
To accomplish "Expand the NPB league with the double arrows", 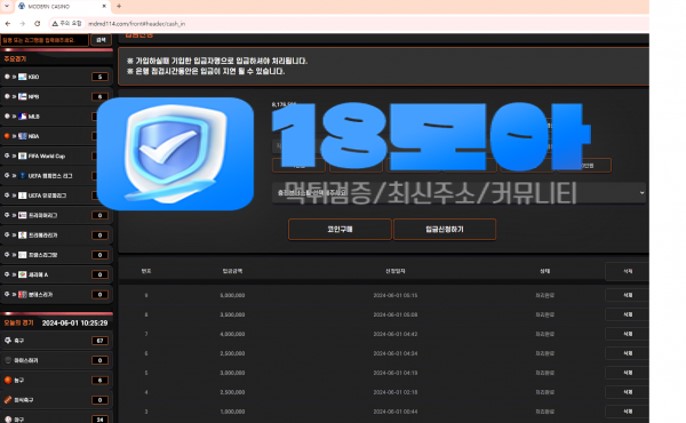I will (x=14, y=96).
